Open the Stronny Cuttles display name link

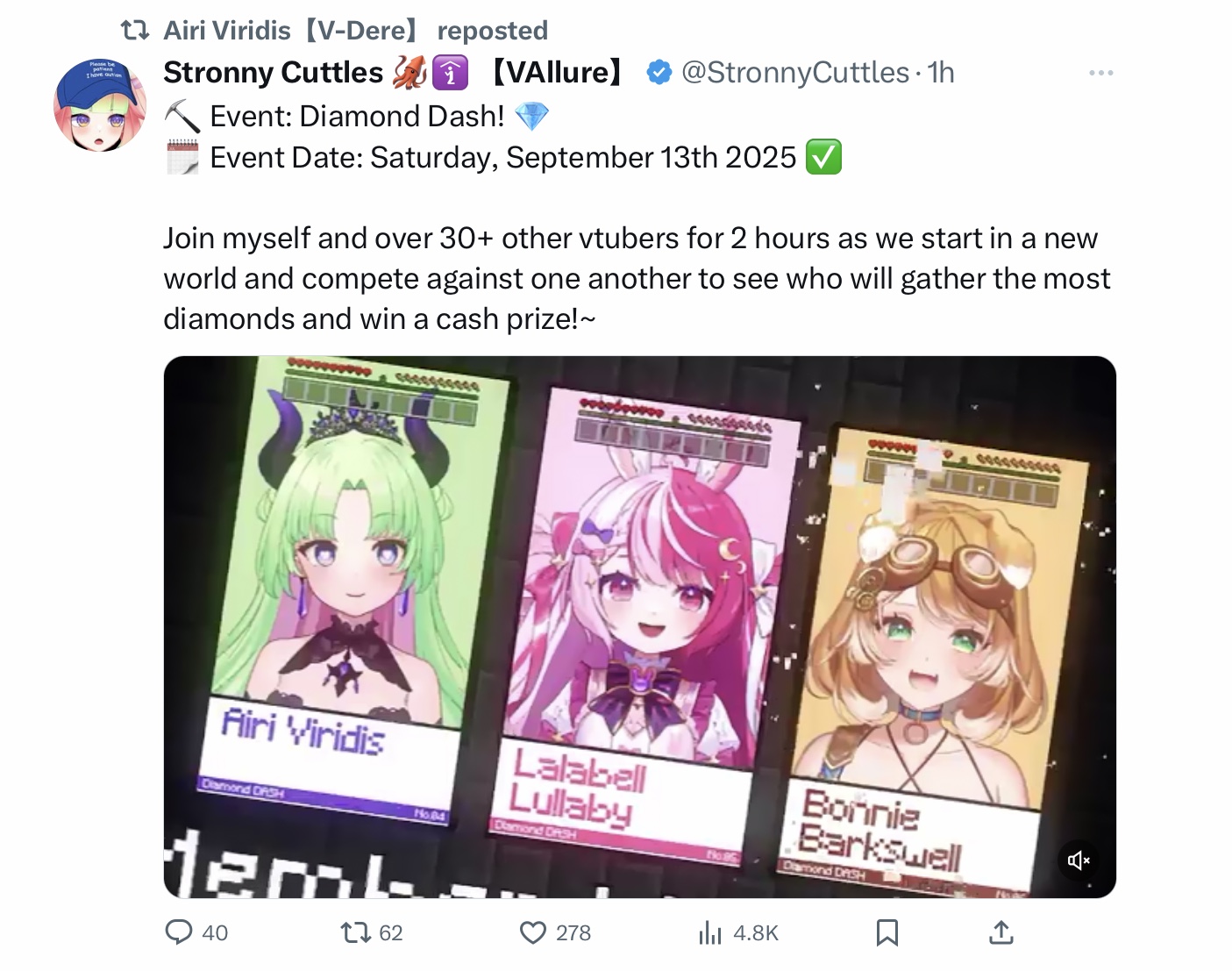coord(274,73)
